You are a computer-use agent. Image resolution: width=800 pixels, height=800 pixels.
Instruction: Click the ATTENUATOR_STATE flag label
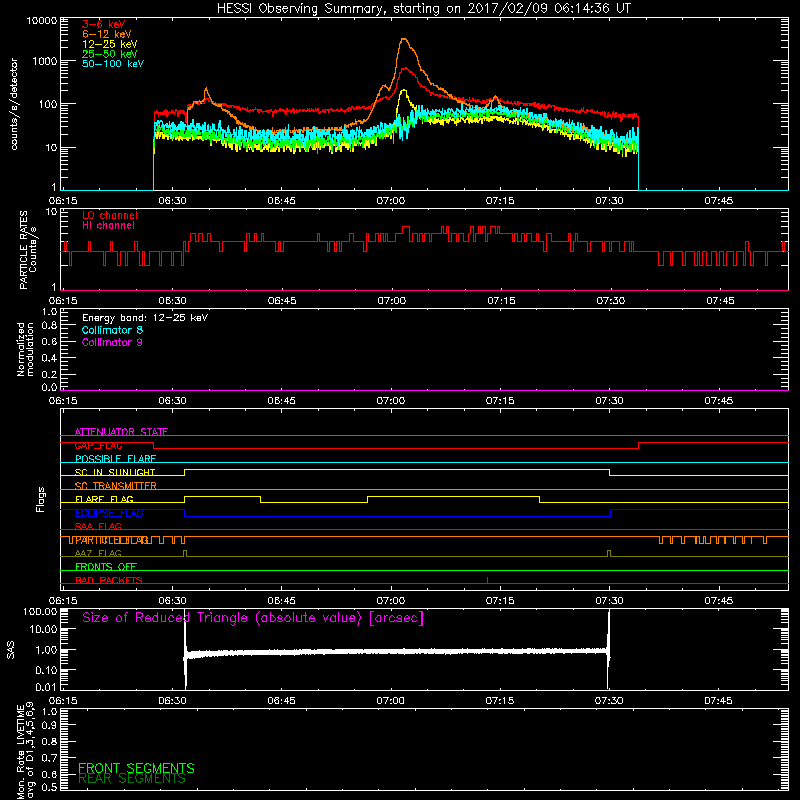click(121, 432)
